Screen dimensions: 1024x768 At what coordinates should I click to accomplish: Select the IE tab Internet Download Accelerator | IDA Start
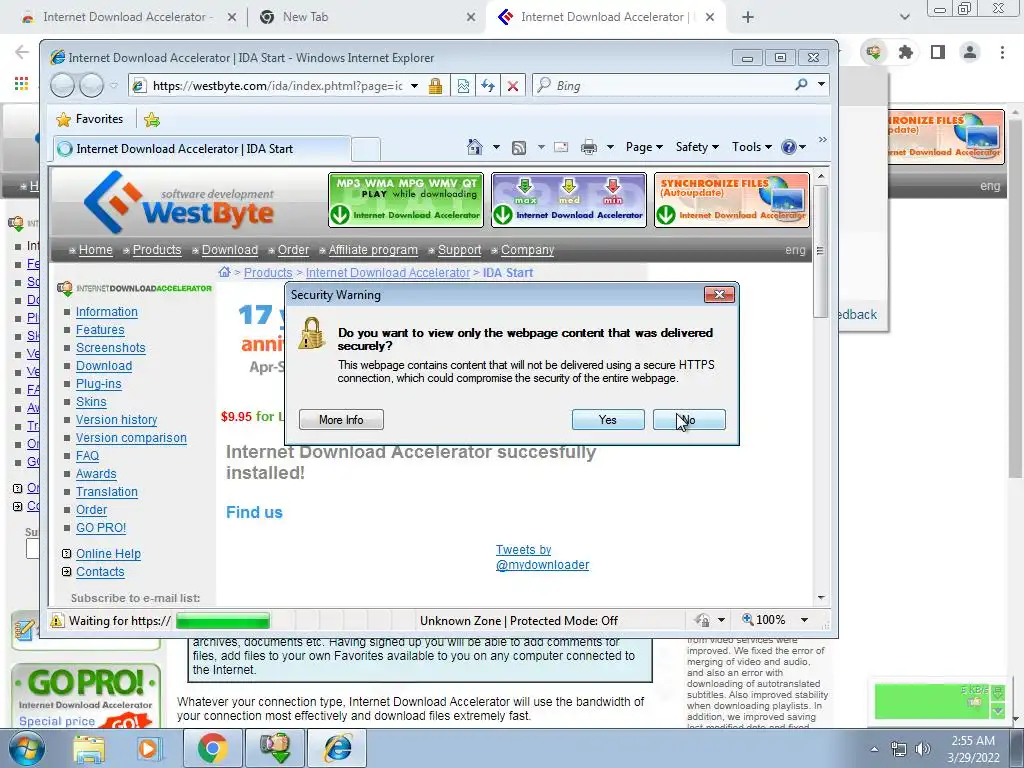(202, 149)
